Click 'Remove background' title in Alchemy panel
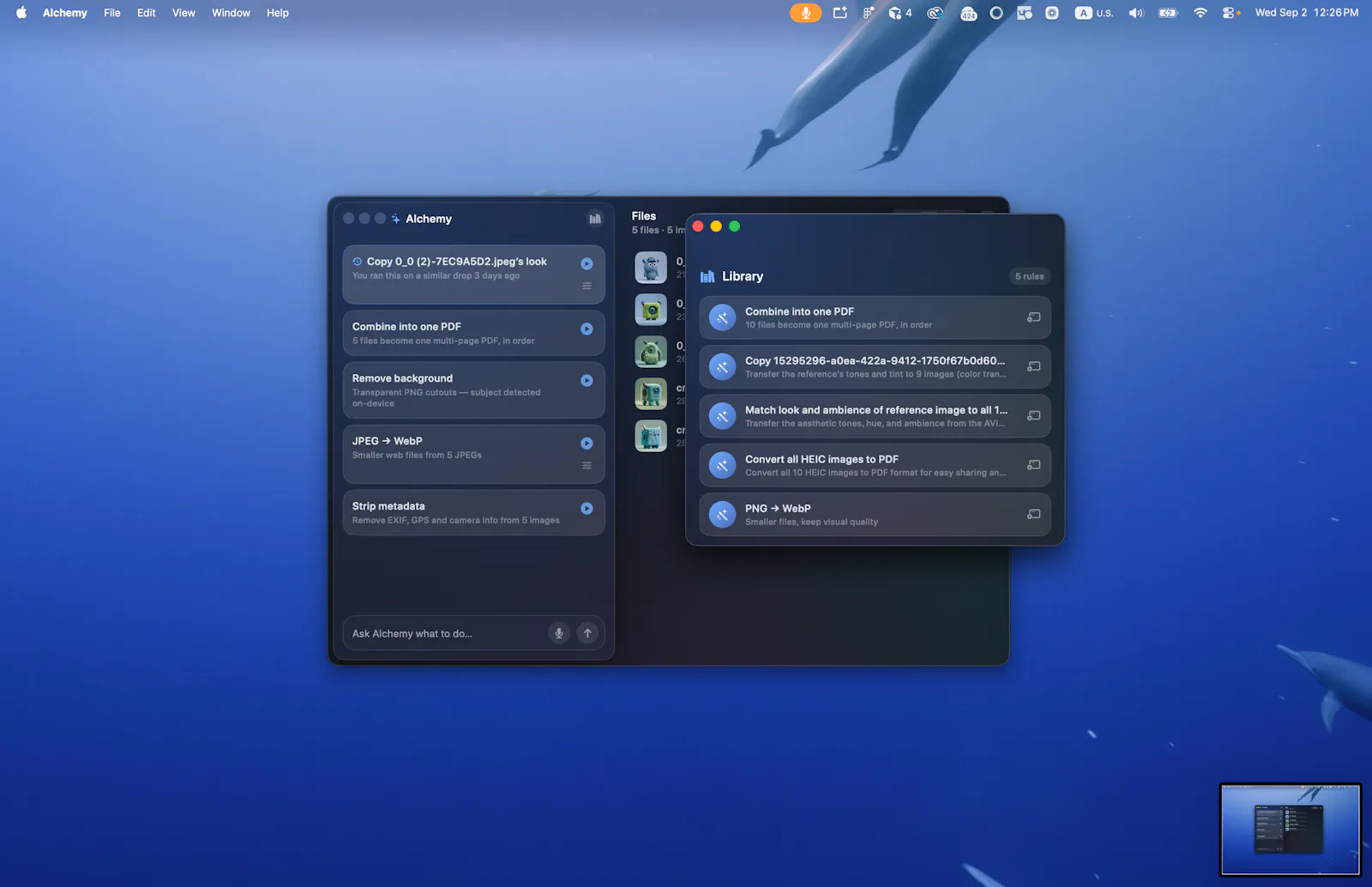This screenshot has height=887, width=1372. [x=402, y=378]
